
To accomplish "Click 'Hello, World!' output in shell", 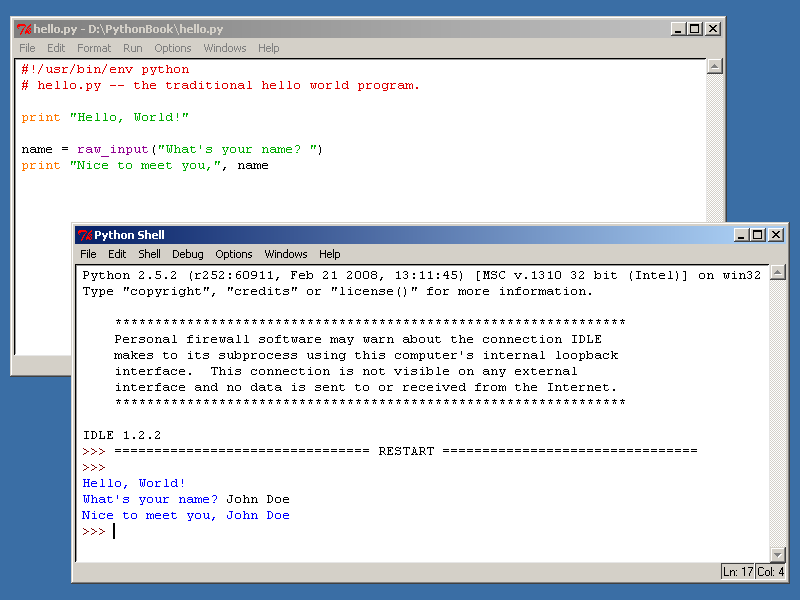I will [134, 483].
